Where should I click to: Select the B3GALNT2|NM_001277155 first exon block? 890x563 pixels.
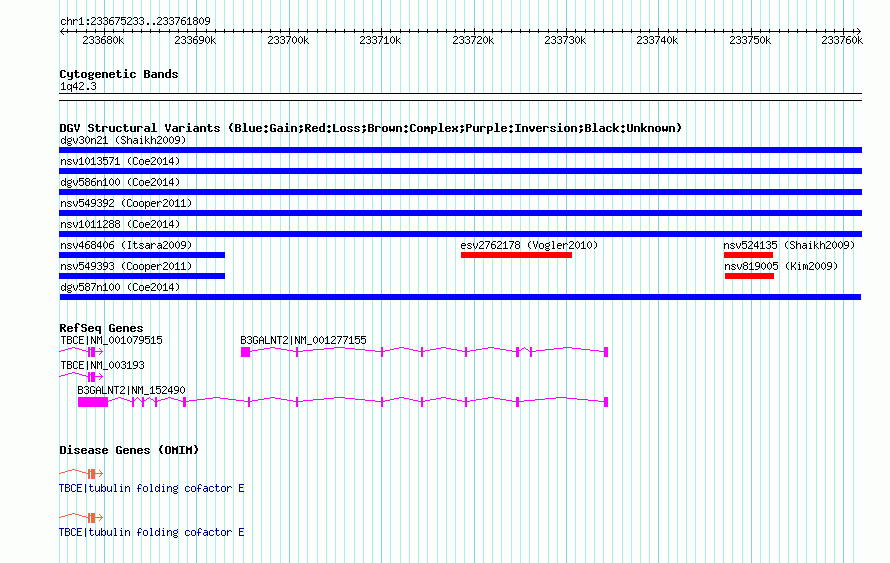pos(245,352)
